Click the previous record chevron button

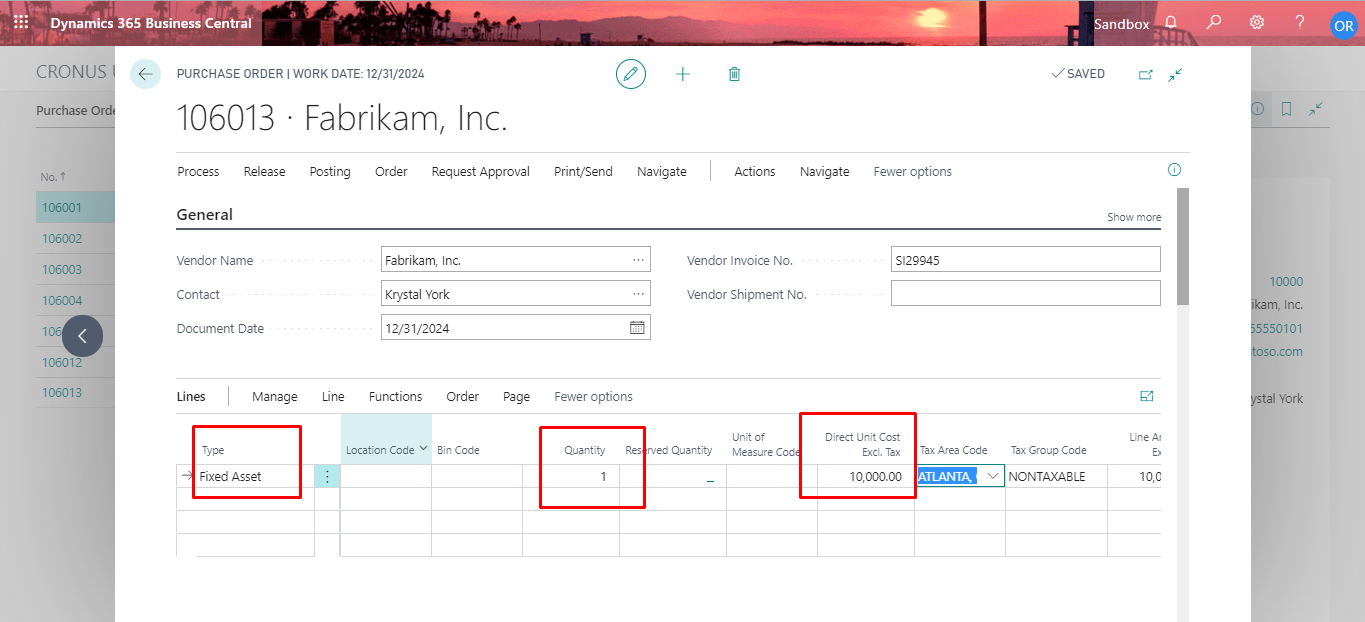coord(82,337)
